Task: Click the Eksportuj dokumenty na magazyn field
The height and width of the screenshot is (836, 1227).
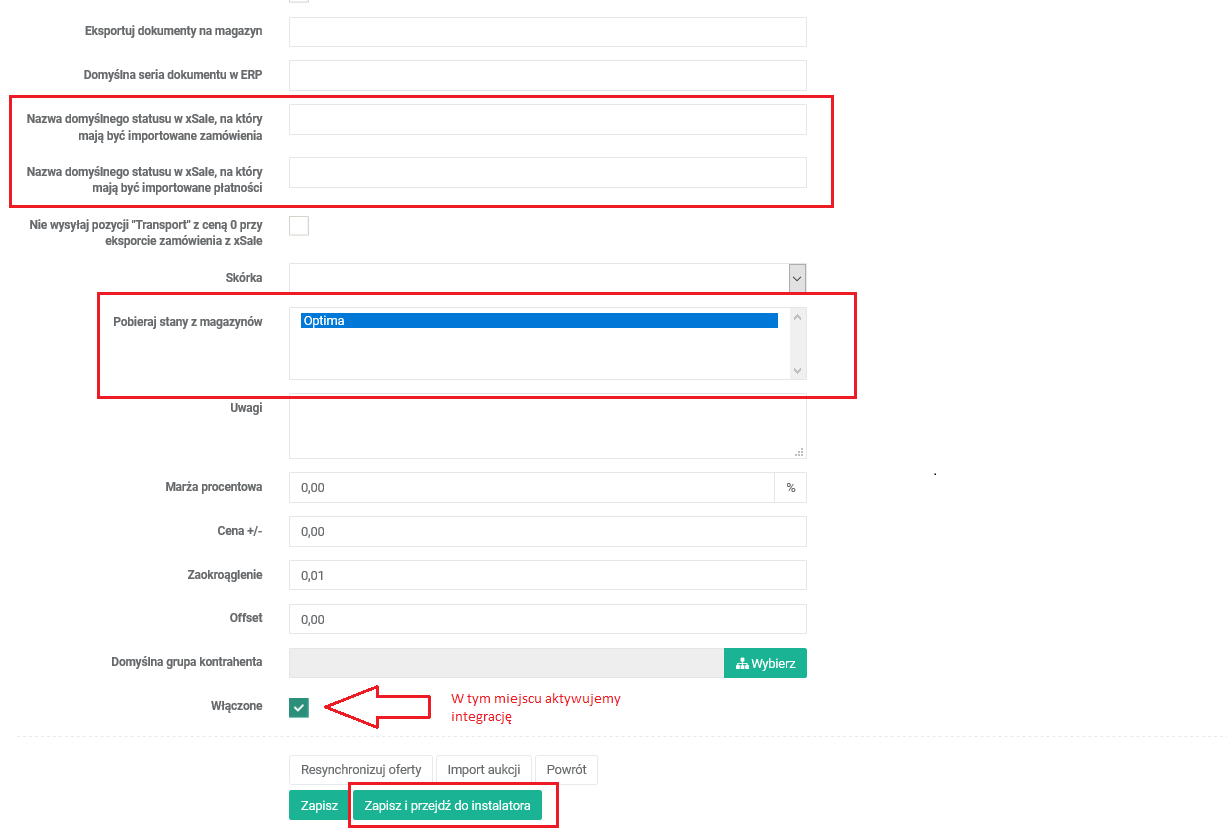Action: pos(547,32)
